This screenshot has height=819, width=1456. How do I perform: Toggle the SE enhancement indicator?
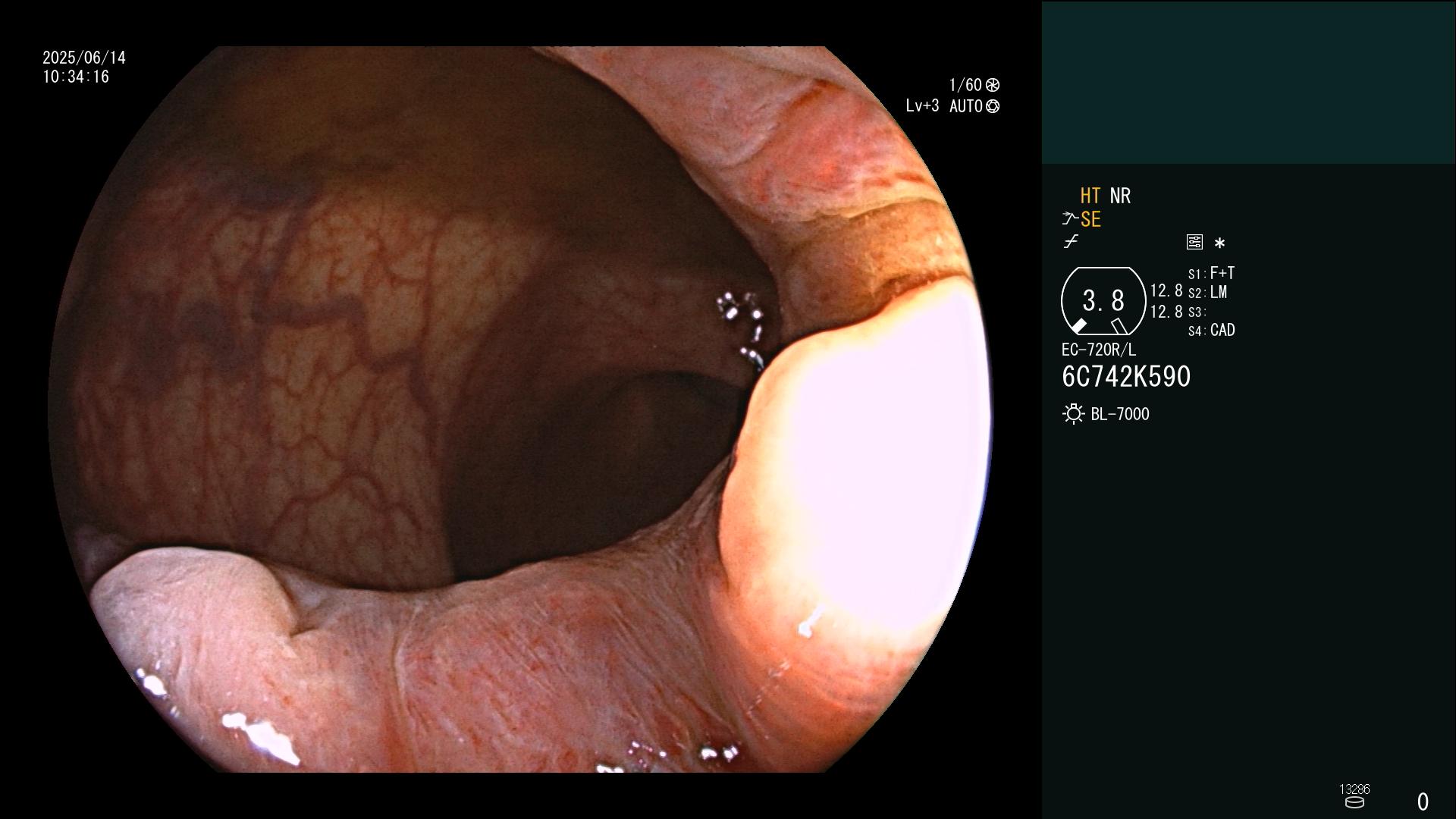pos(1090,219)
